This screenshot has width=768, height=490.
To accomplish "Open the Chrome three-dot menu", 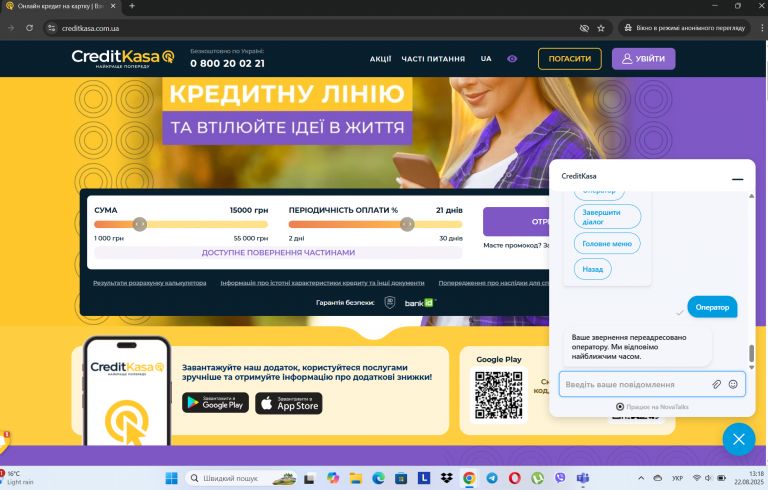I will click(762, 28).
